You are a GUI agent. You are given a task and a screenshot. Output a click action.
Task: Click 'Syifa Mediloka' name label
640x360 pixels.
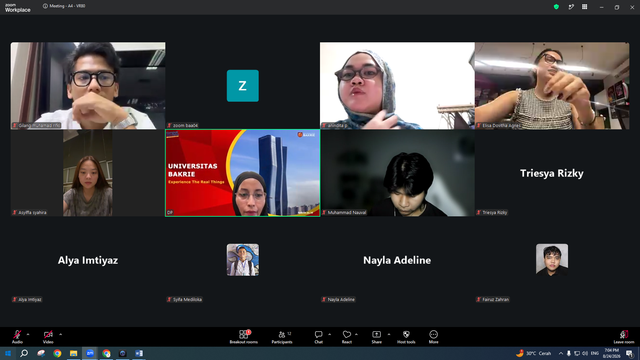tap(184, 300)
